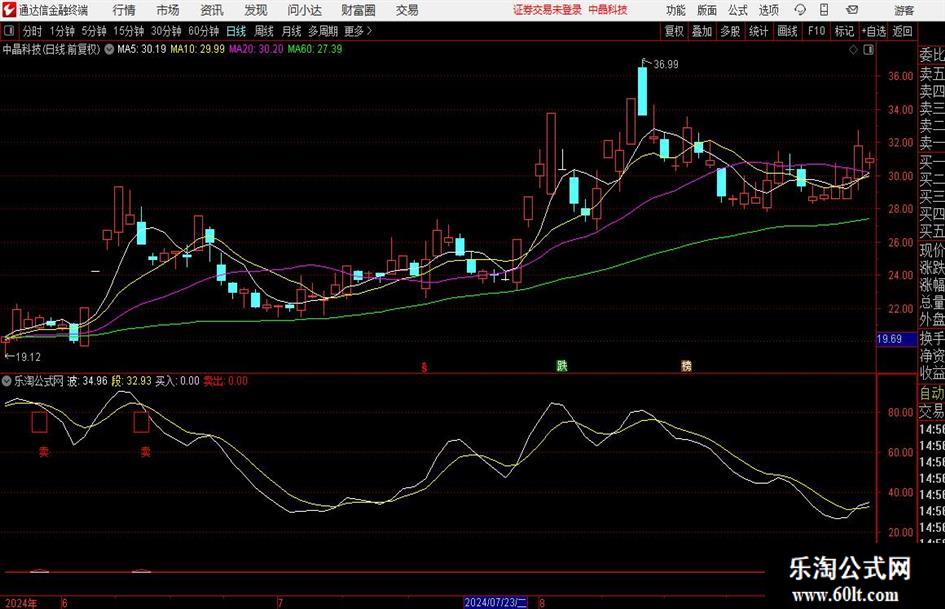This screenshot has width=945, height=609.
Task: Click the 买入: 0.00 indicator value
Action: pos(177,381)
